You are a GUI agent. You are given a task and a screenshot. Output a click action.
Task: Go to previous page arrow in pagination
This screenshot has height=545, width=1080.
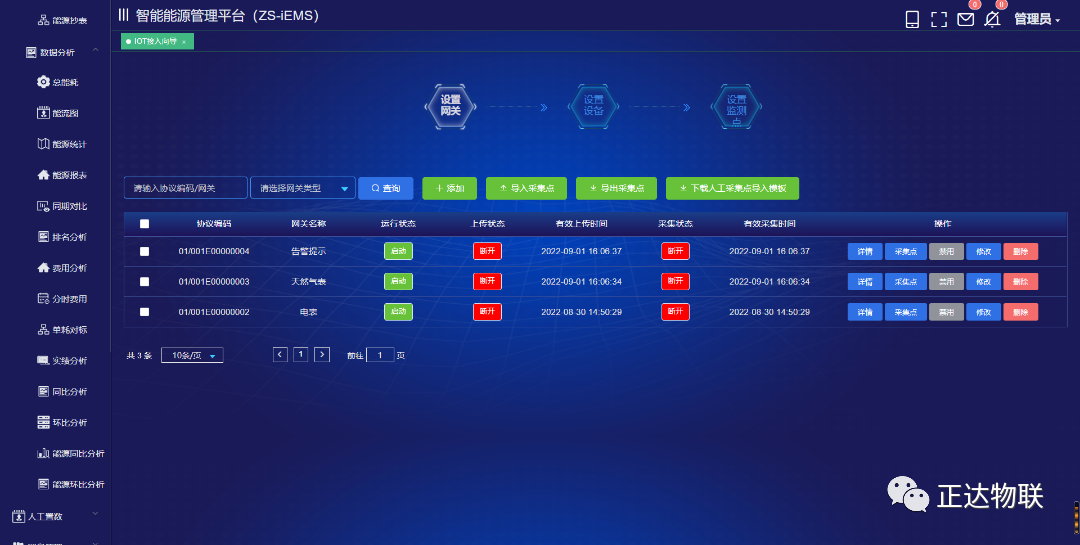[280, 355]
